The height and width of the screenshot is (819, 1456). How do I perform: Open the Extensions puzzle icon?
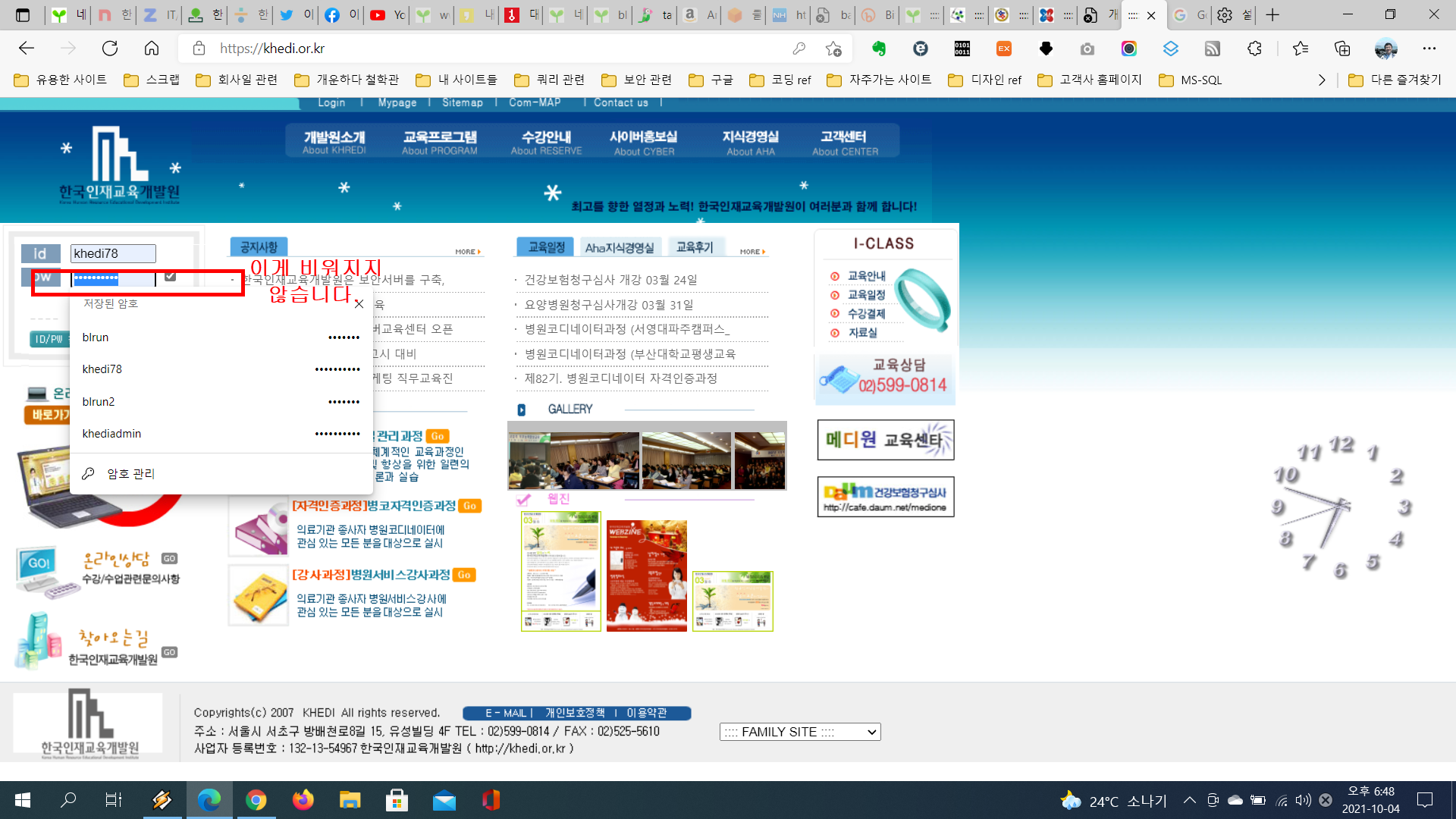click(x=1254, y=49)
